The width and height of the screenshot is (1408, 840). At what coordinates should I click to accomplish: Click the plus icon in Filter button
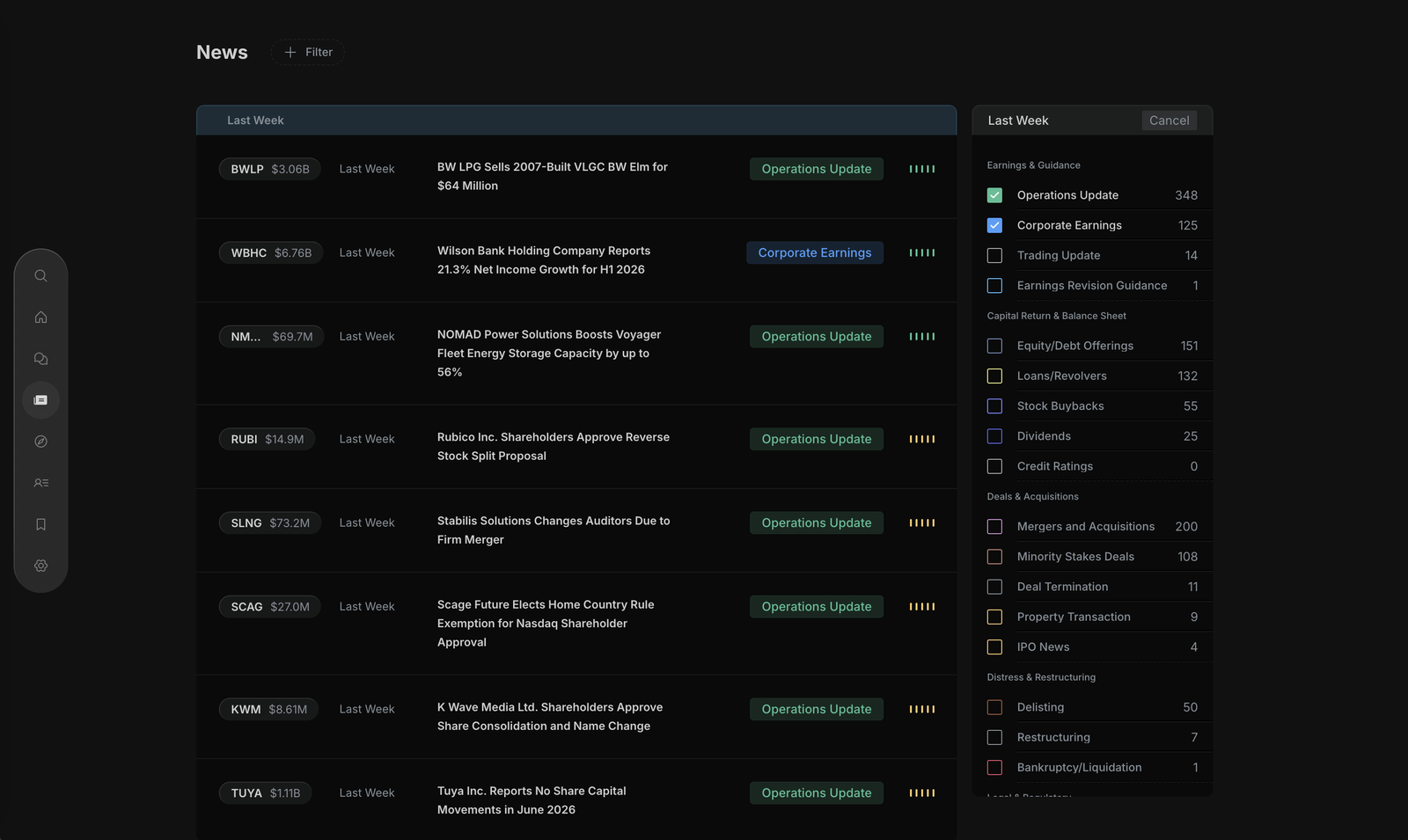[x=290, y=52]
